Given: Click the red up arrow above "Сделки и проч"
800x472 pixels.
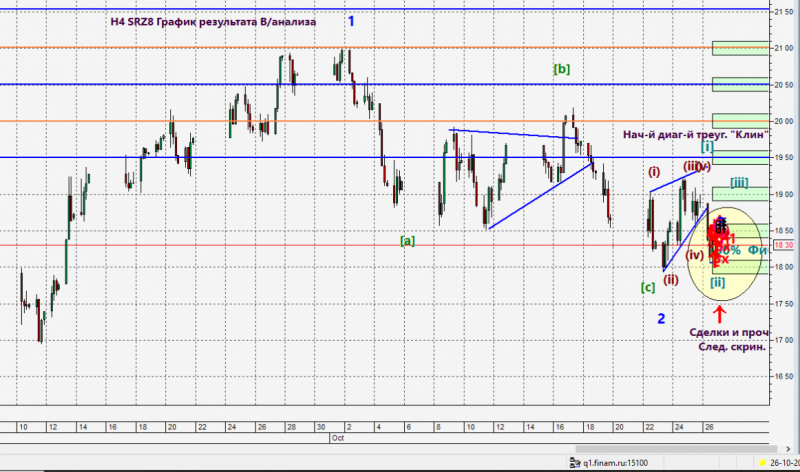Looking at the screenshot, I should [719, 314].
